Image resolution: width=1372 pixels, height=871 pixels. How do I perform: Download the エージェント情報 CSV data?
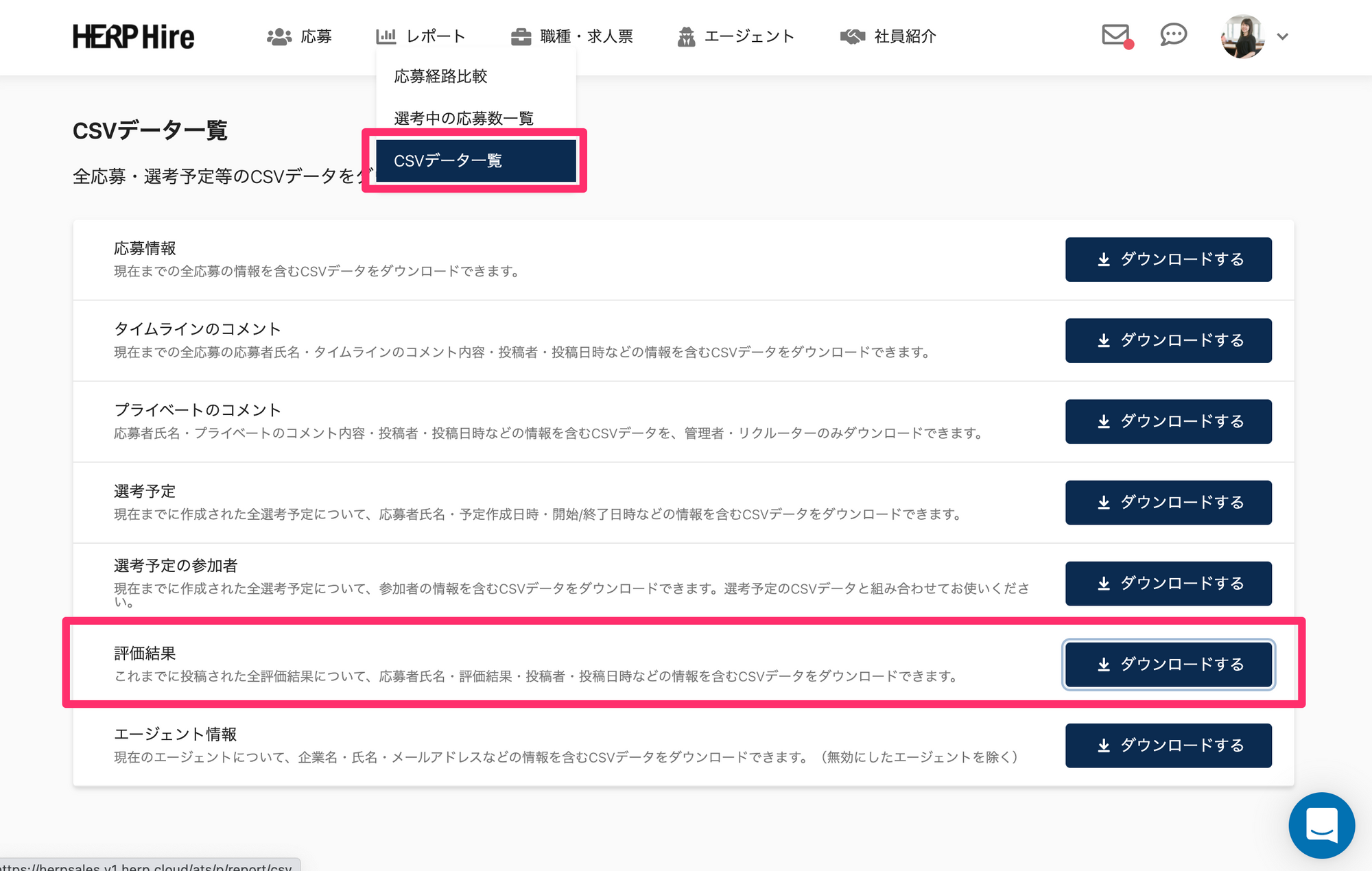pyautogui.click(x=1168, y=745)
